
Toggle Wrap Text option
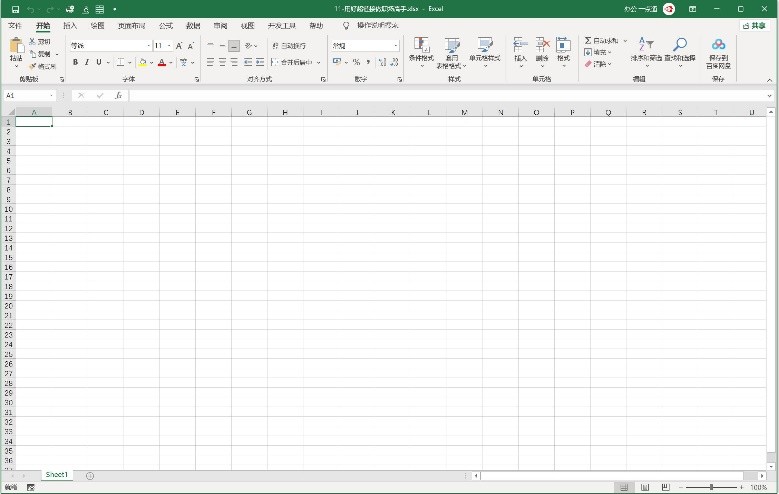[288, 46]
